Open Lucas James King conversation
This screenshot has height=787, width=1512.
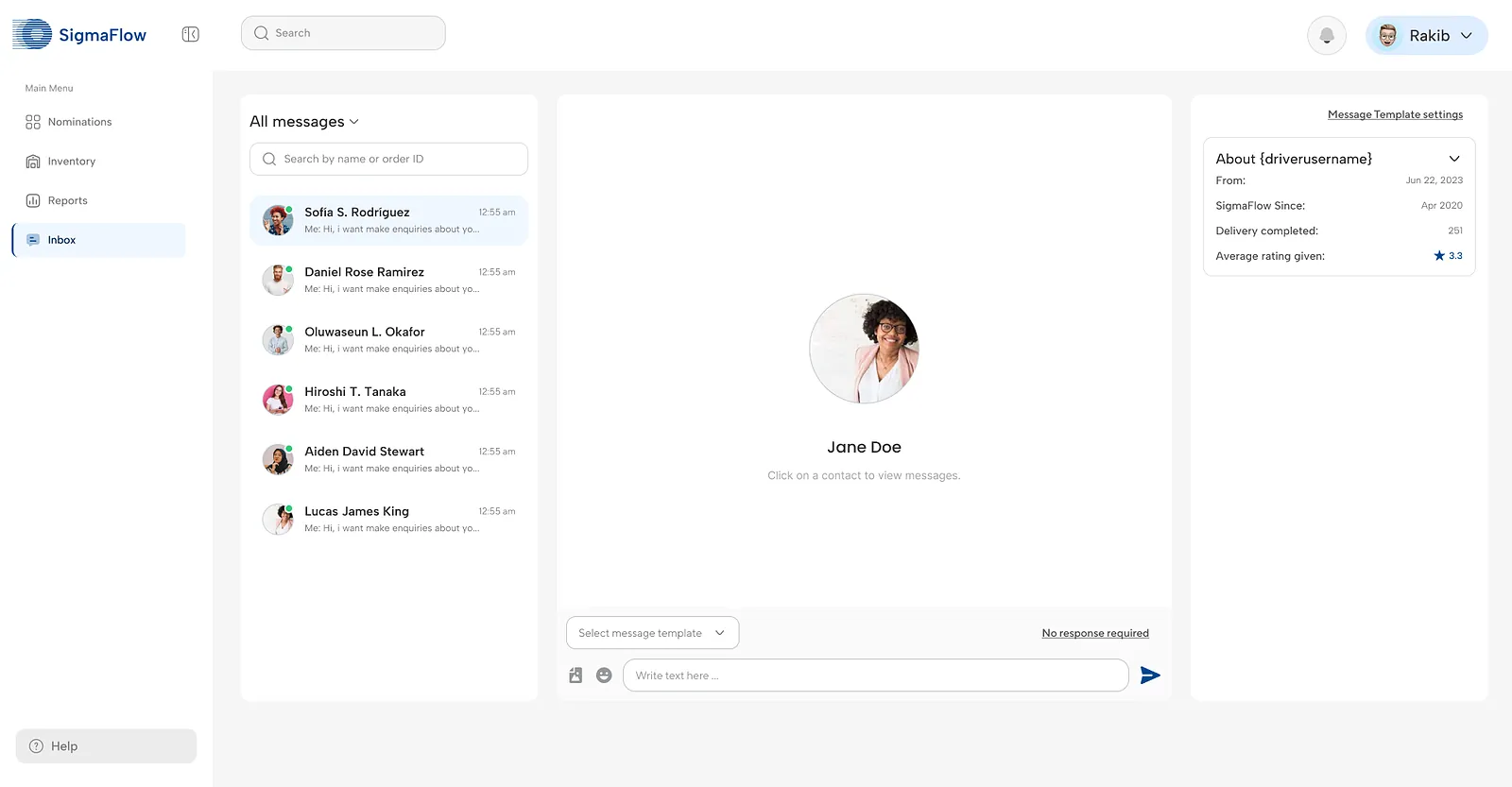point(388,520)
